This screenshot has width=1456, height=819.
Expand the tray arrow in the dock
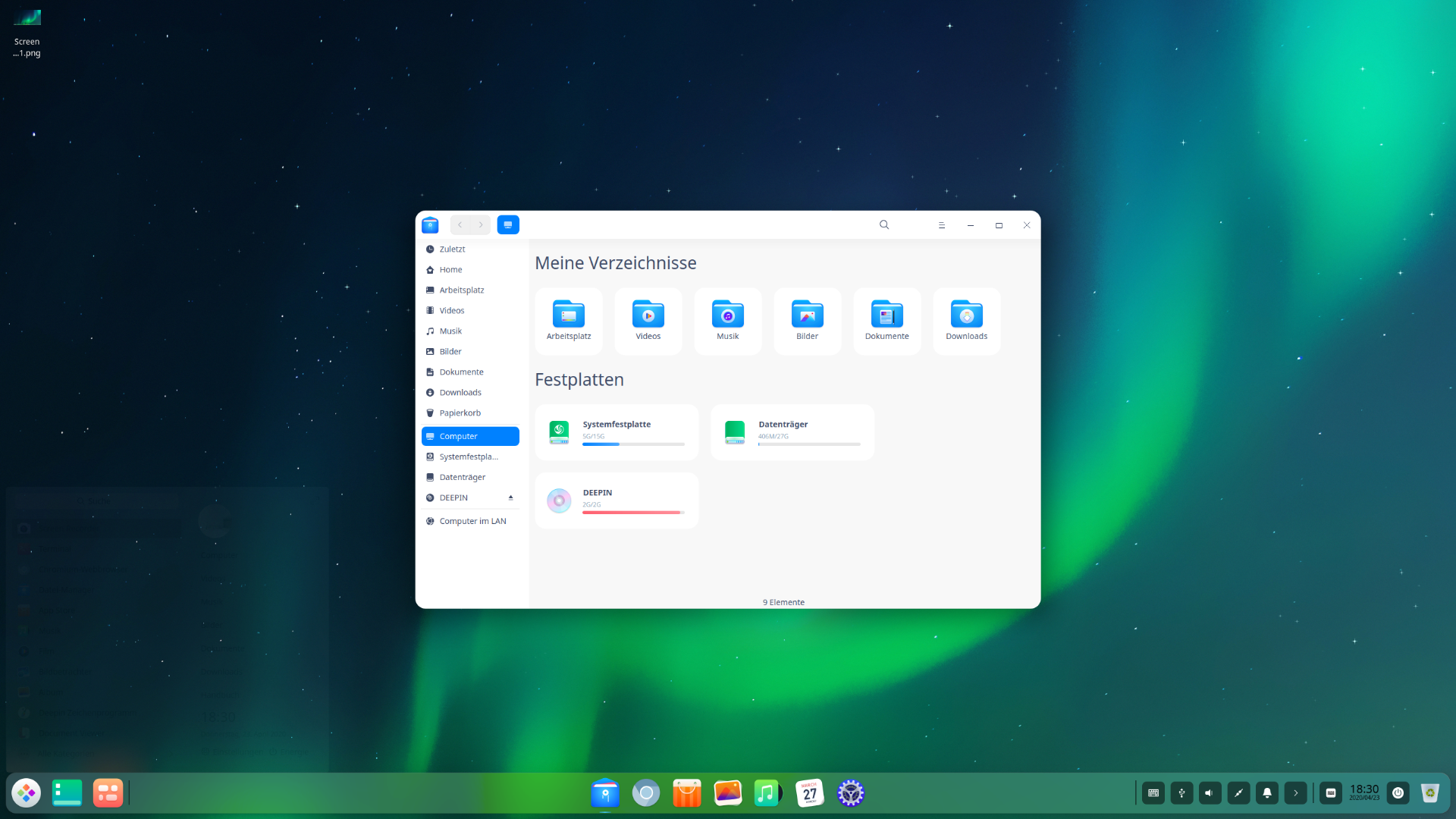(x=1296, y=793)
